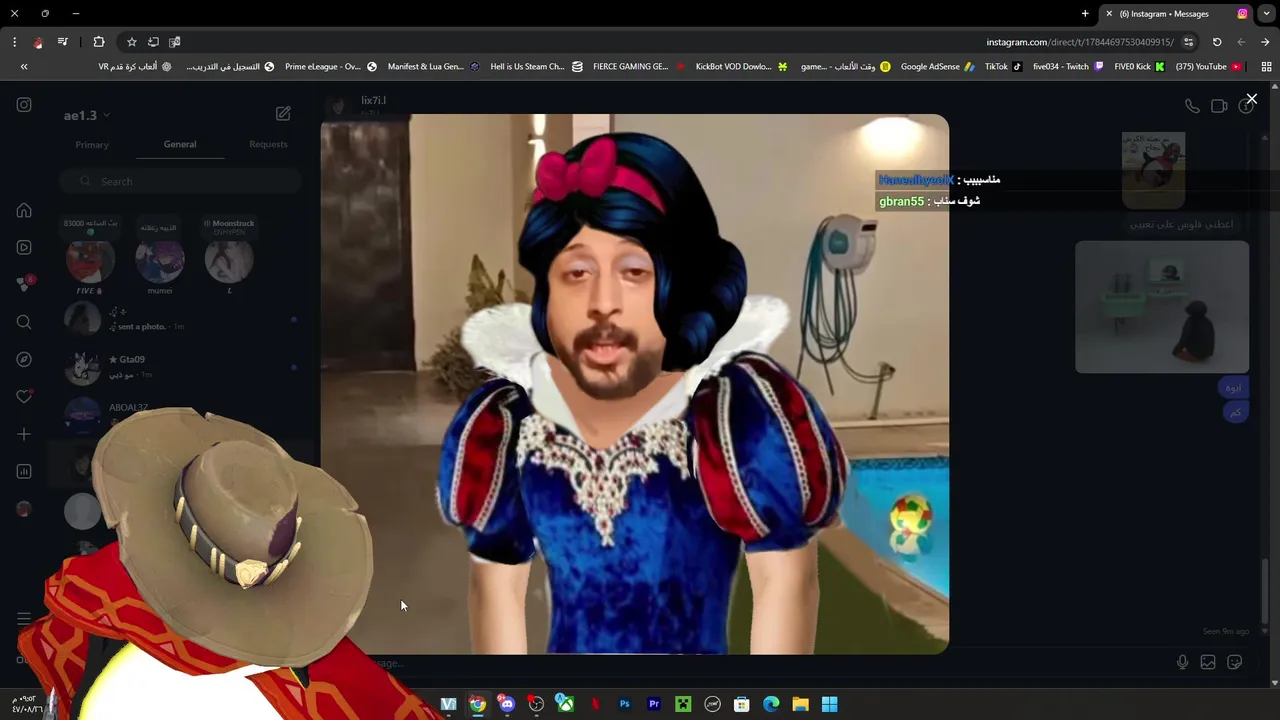
Task: Open the profile avatar in the sidebar
Action: coord(24,509)
